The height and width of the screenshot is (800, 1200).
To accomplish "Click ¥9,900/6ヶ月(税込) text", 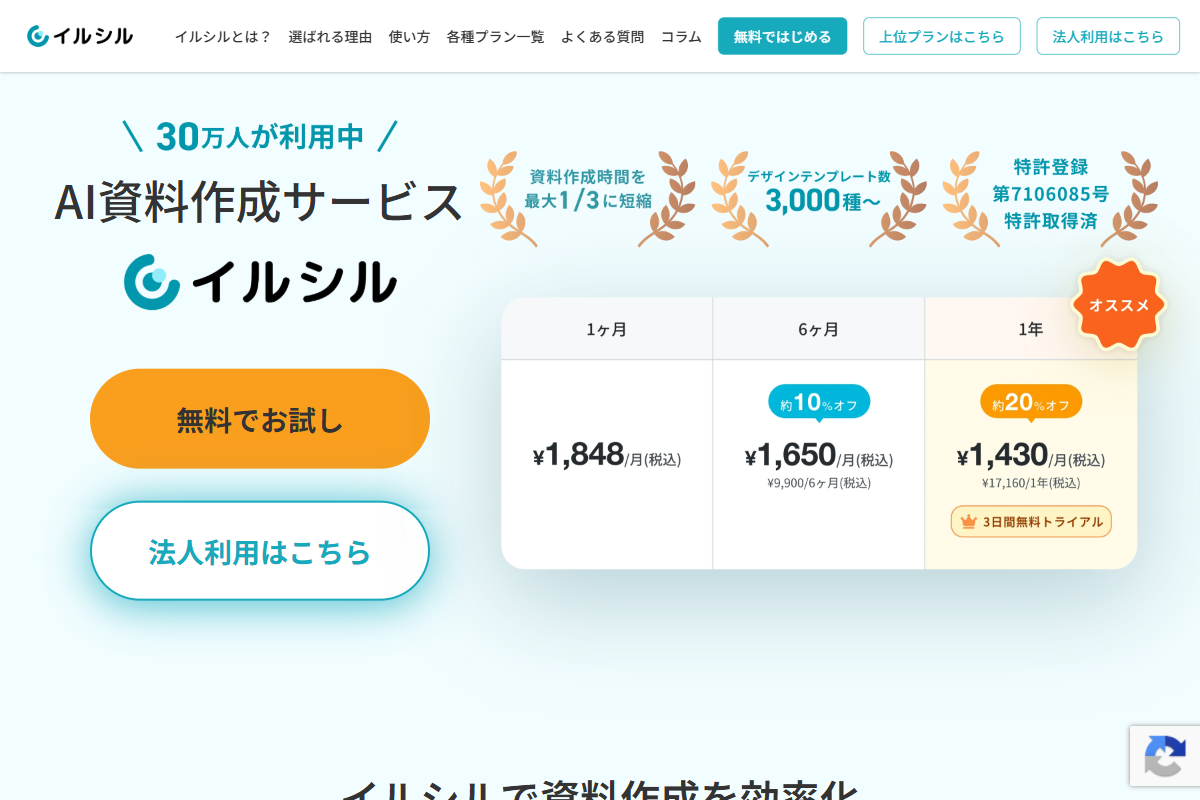I will [819, 483].
